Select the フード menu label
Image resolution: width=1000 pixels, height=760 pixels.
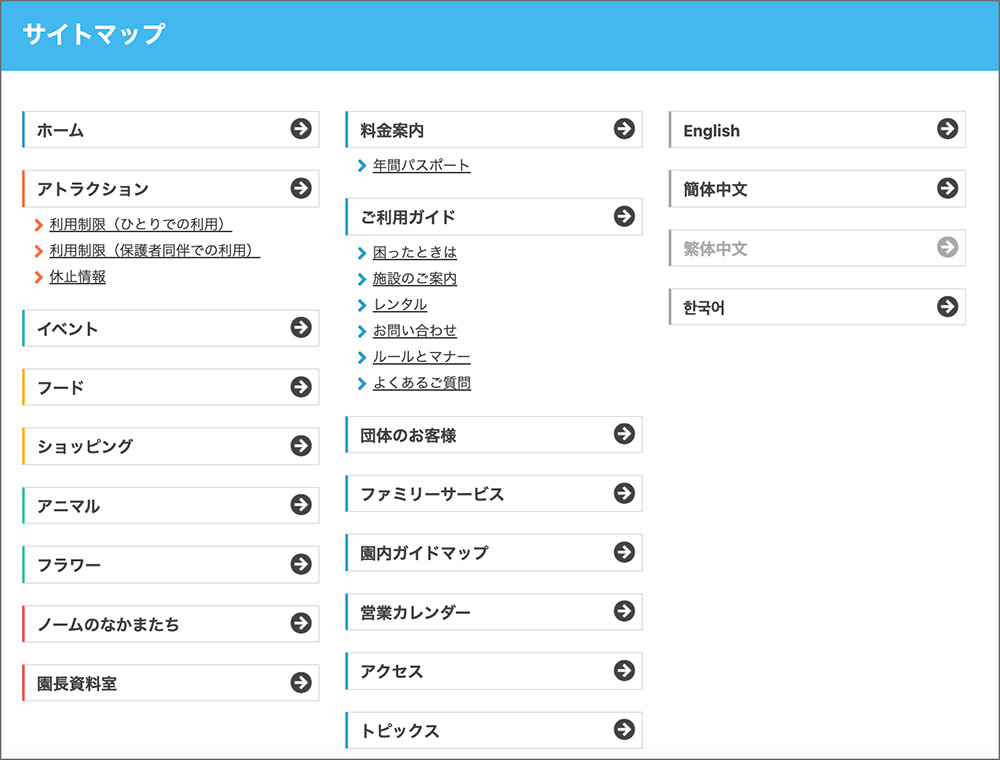(61, 388)
